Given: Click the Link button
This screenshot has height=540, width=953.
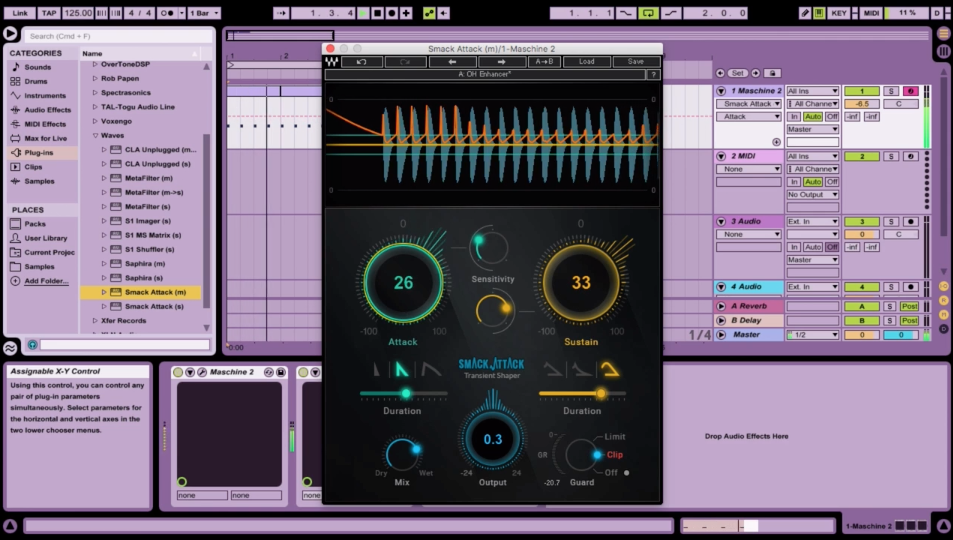Looking at the screenshot, I should coord(19,13).
